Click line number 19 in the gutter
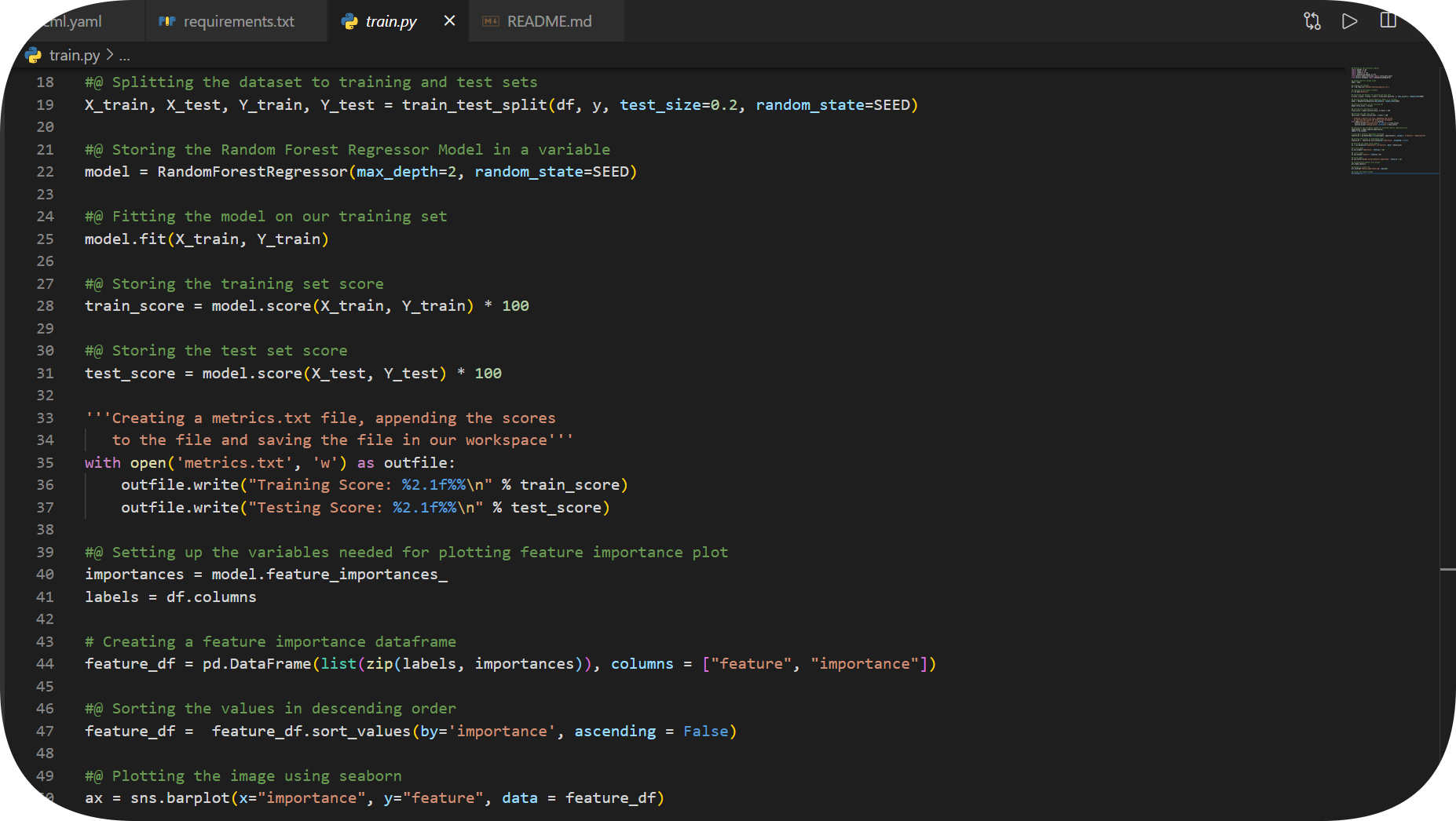The image size is (1456, 821). pos(46,104)
